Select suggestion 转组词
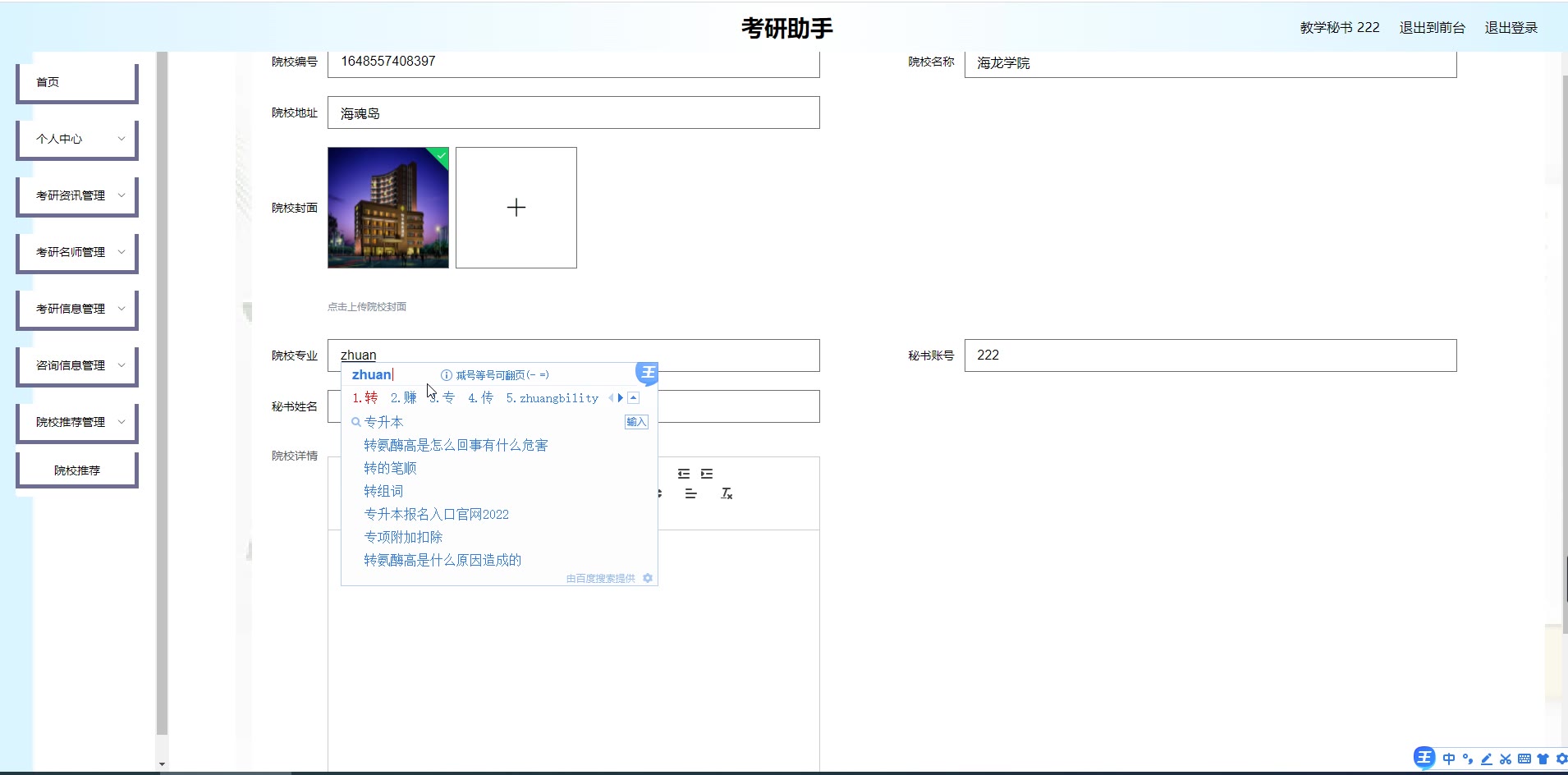 [383, 491]
